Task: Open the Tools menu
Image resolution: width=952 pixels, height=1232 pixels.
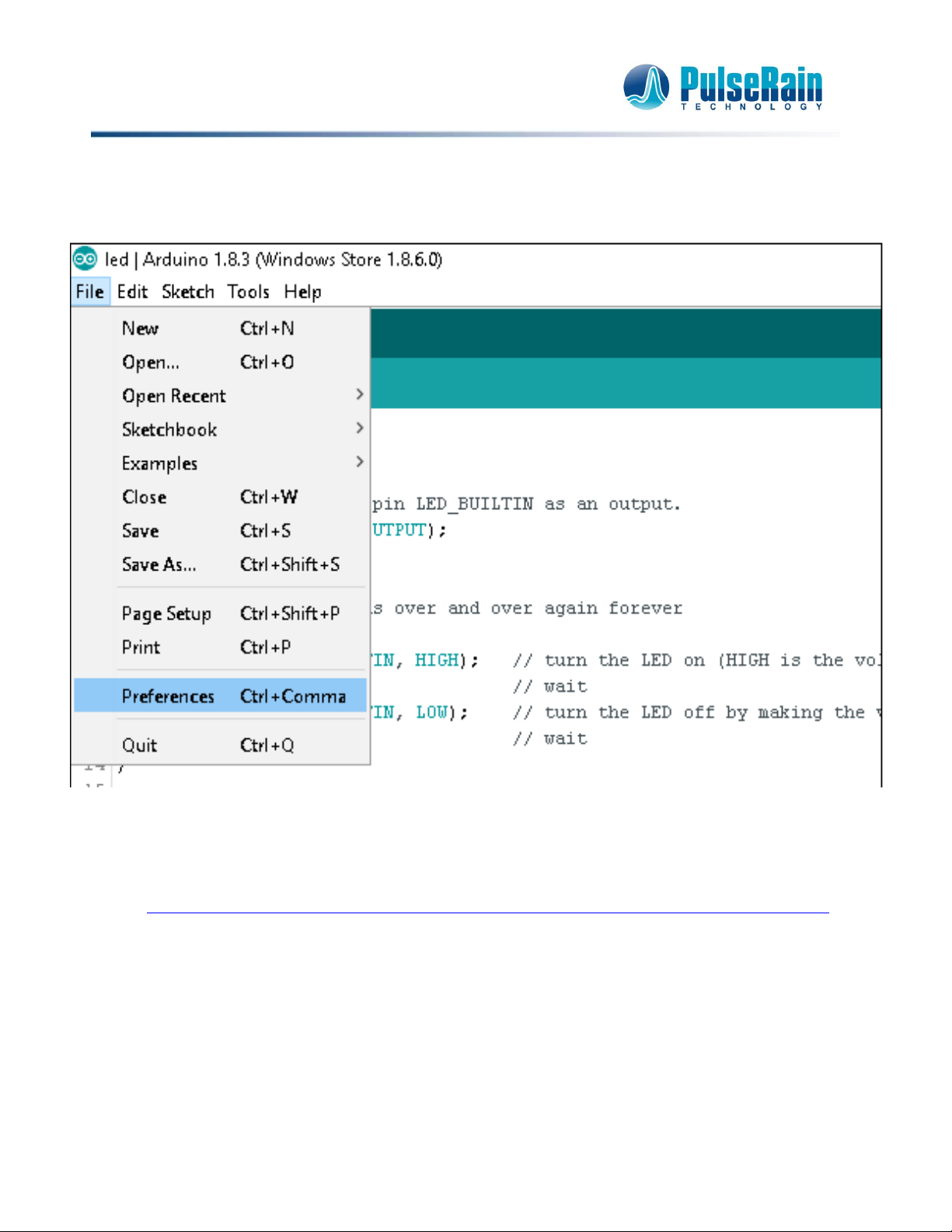Action: pyautogui.click(x=248, y=292)
